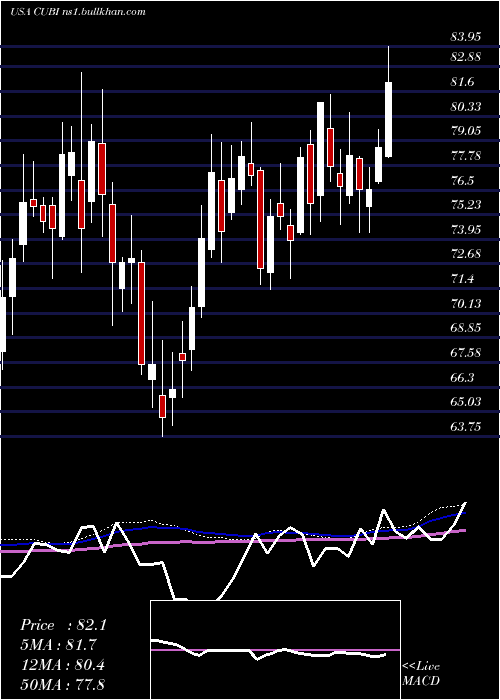Image resolution: width=500 pixels, height=700 pixels.
Task: Select the 73.95 price axis label
Action: 466,230
